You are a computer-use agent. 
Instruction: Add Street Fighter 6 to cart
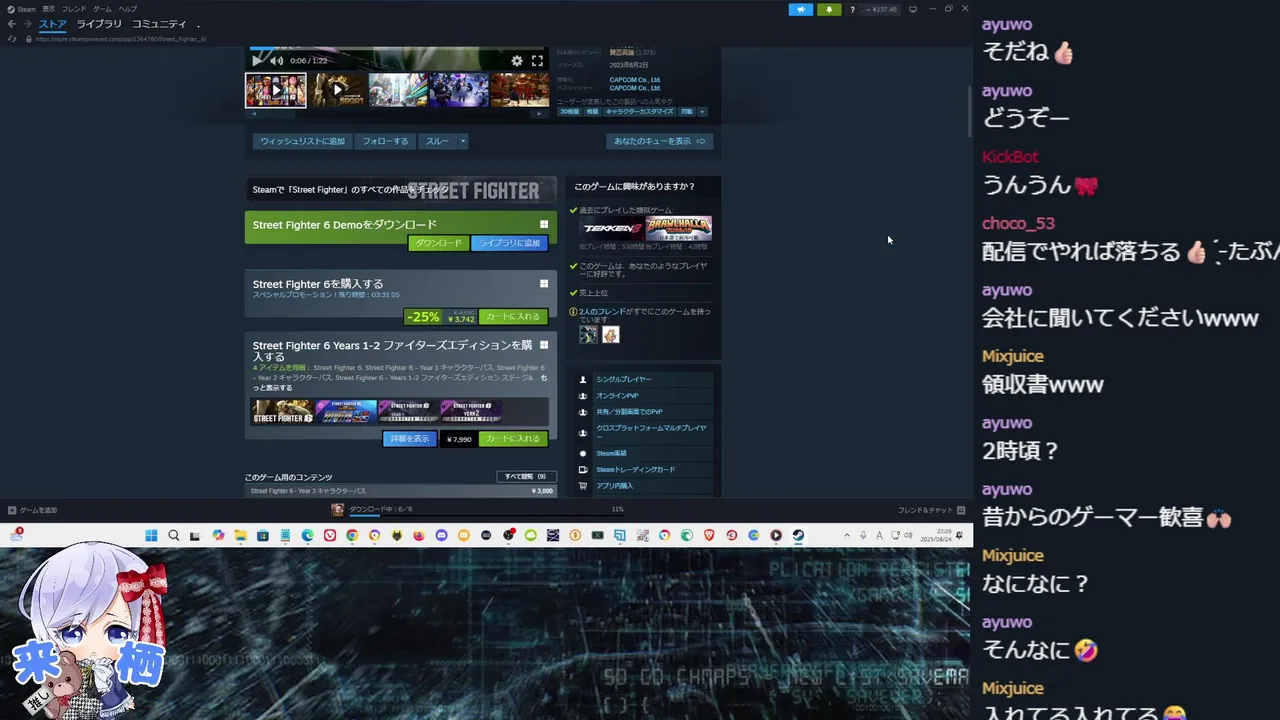(x=513, y=316)
